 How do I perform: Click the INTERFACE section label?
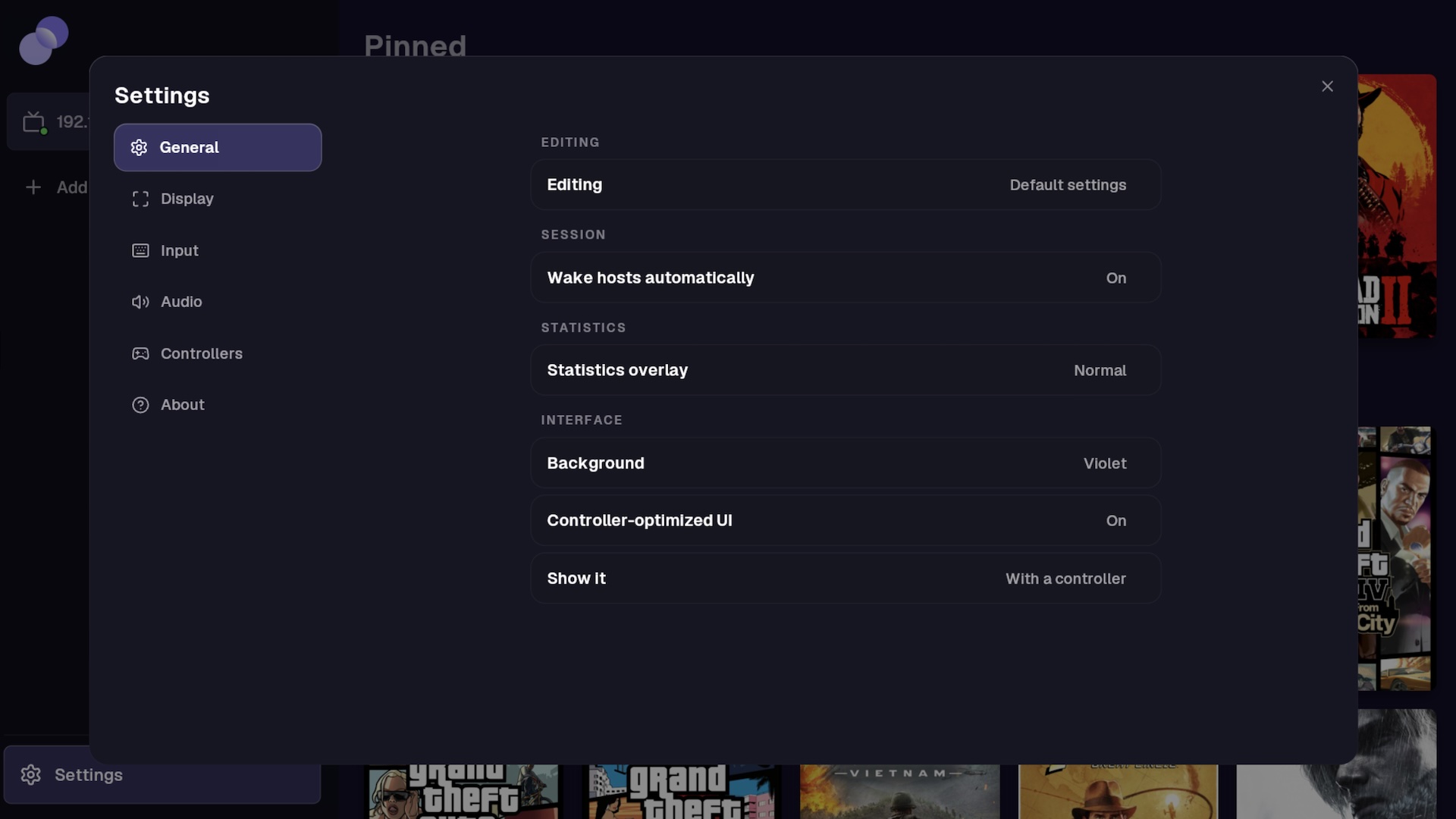pyautogui.click(x=582, y=420)
